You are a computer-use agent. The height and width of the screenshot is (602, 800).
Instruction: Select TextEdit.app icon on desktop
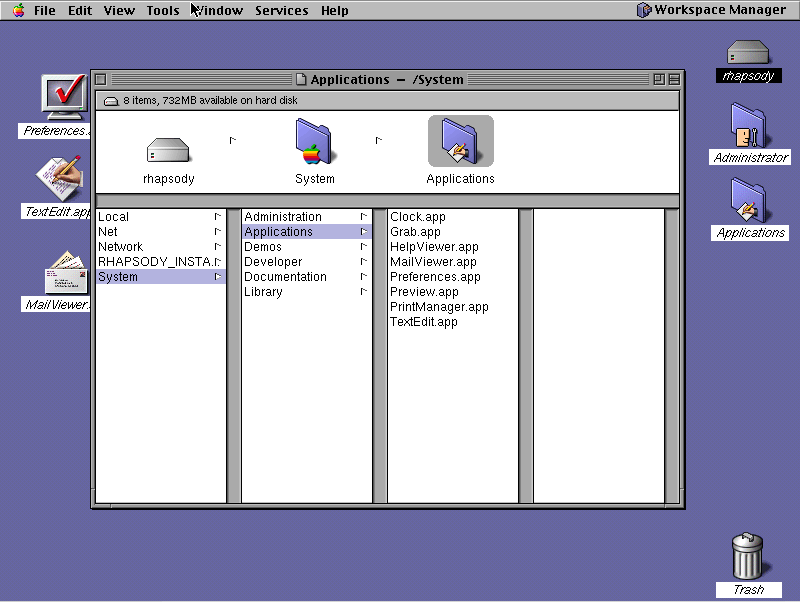tap(60, 178)
